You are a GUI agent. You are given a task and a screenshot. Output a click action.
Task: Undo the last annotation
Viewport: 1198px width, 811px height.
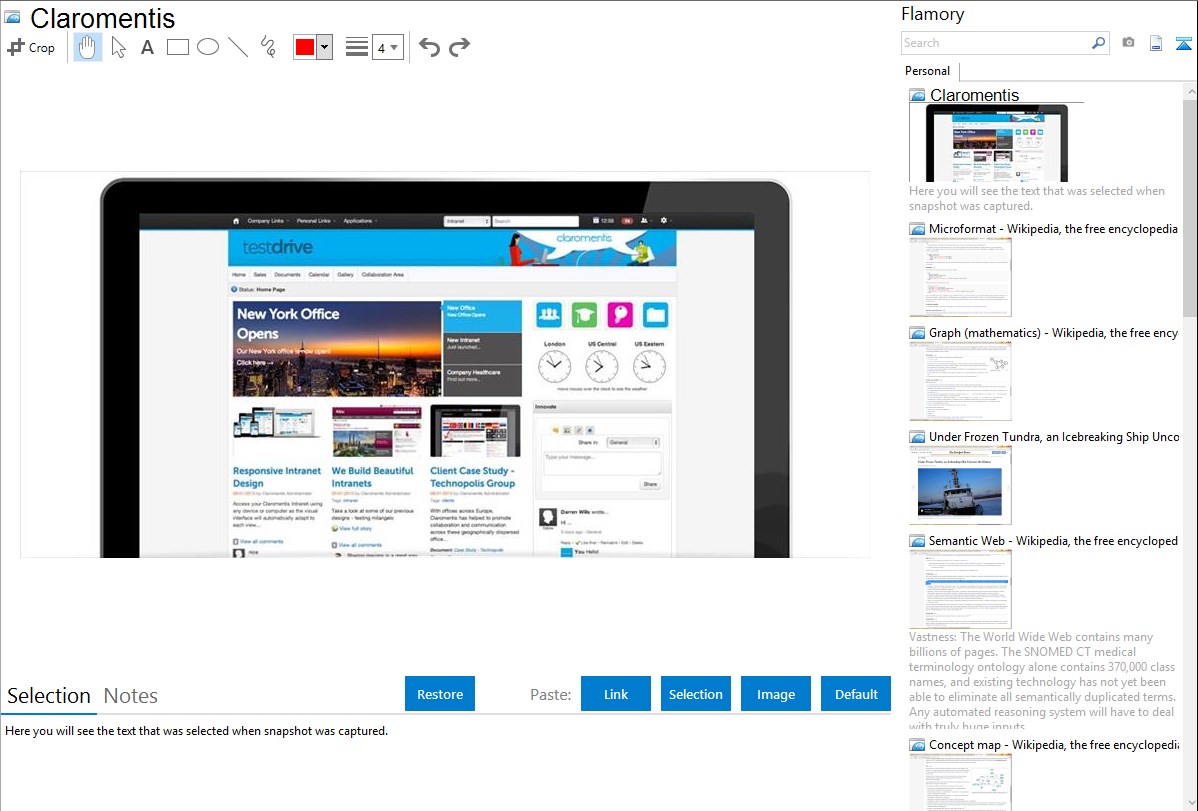[x=429, y=47]
